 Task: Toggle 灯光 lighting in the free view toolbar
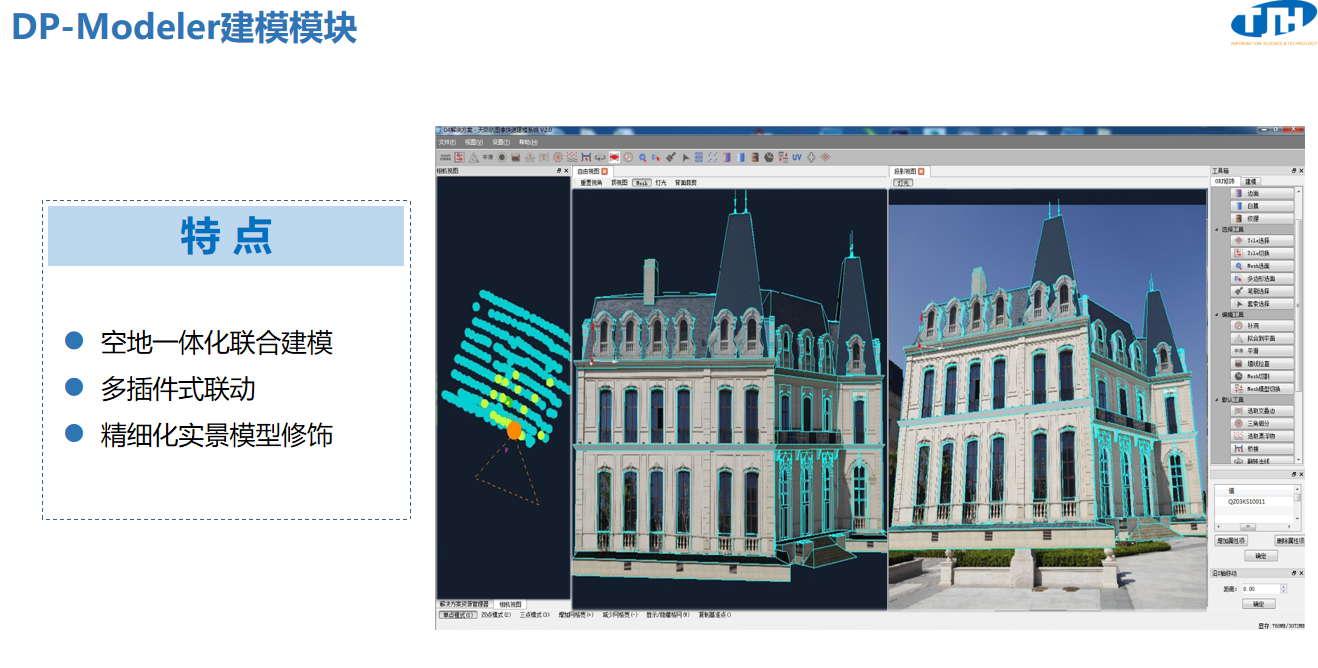(x=661, y=183)
